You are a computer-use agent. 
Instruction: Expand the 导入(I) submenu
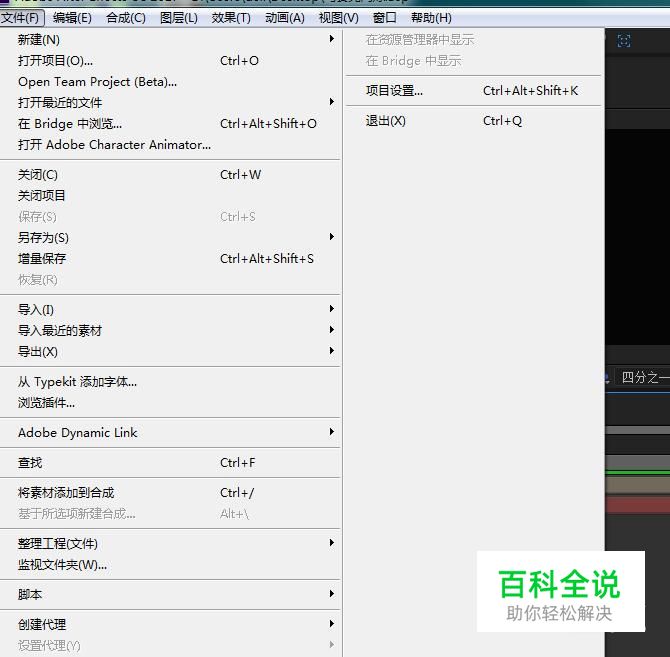pos(170,309)
